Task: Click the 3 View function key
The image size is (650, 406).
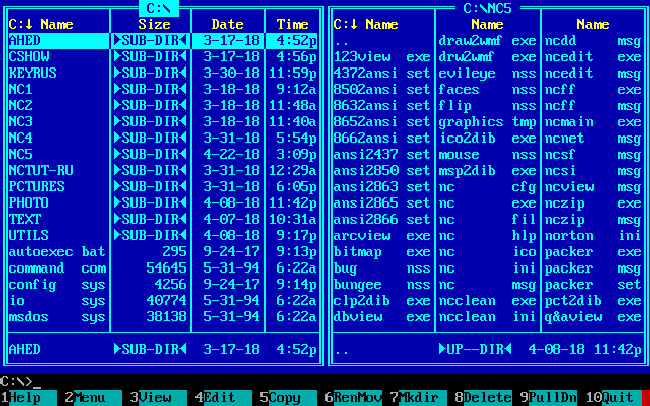Action: tap(159, 398)
